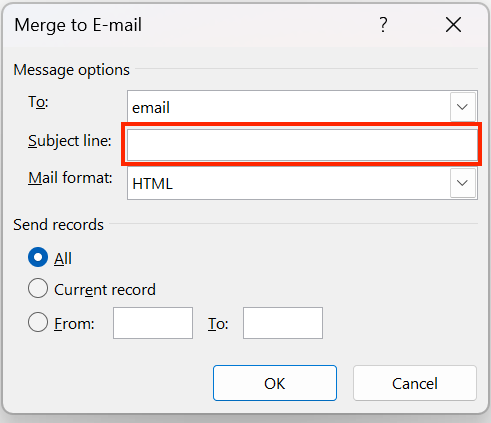Click the Mail format box showing HTML
Viewport: 491px width, 423px height.
(302, 183)
